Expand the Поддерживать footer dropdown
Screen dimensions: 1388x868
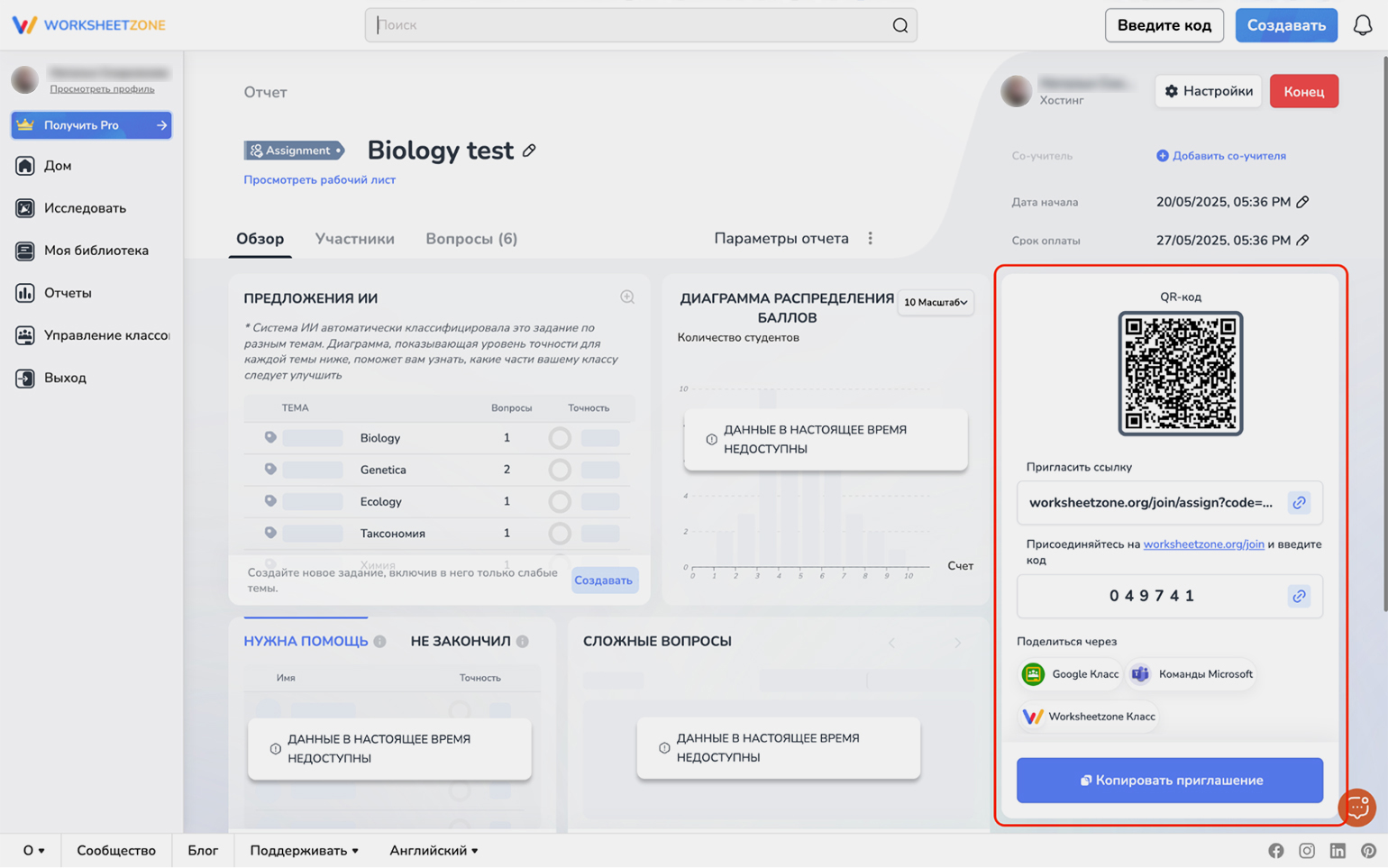pos(304,851)
